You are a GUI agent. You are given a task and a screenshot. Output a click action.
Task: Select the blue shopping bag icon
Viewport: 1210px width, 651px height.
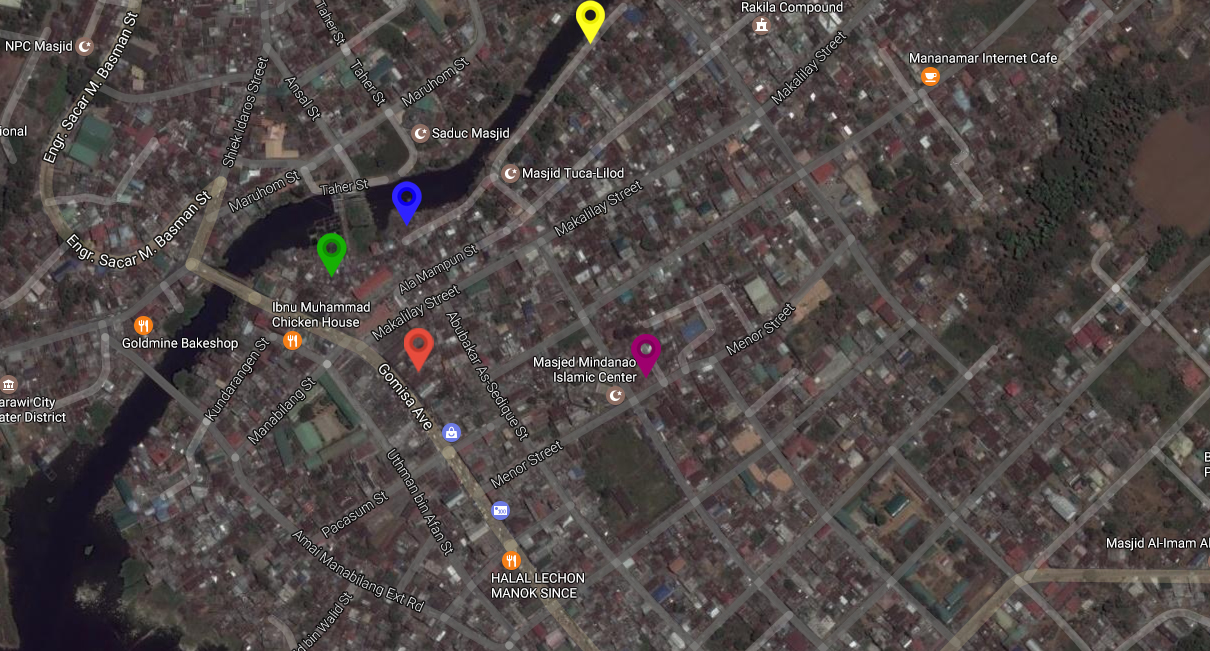(x=452, y=432)
